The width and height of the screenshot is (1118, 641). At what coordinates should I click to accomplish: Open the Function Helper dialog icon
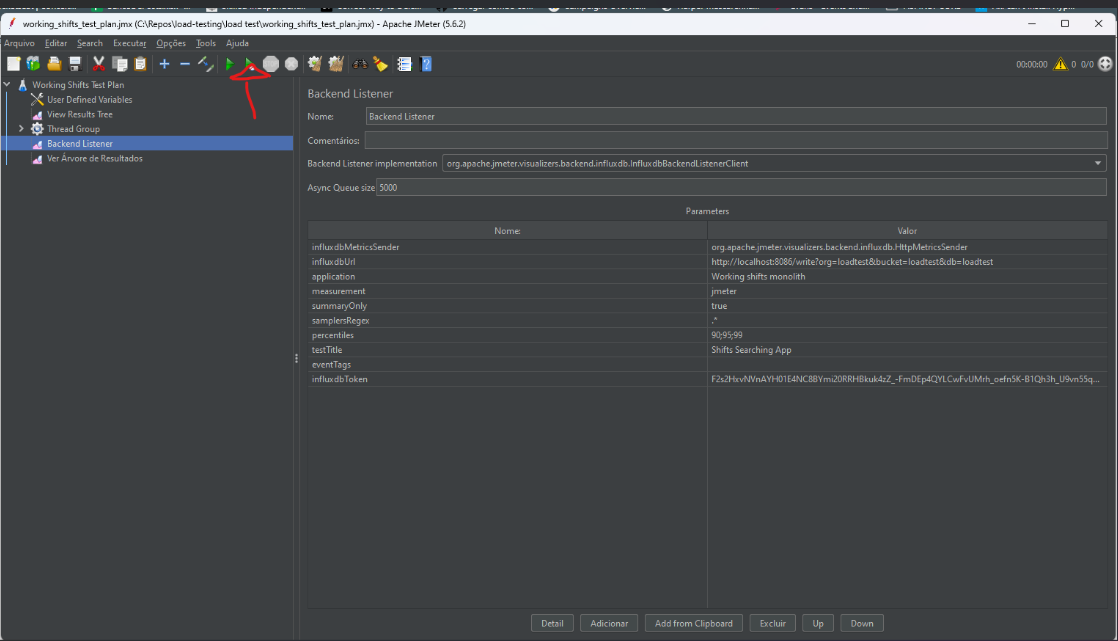404,64
